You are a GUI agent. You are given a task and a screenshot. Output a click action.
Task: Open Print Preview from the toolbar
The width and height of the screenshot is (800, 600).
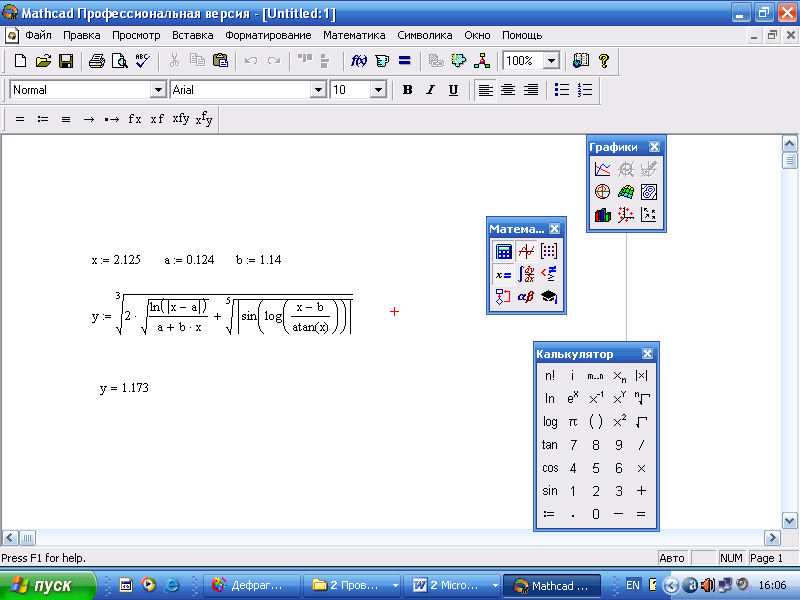pyautogui.click(x=119, y=61)
